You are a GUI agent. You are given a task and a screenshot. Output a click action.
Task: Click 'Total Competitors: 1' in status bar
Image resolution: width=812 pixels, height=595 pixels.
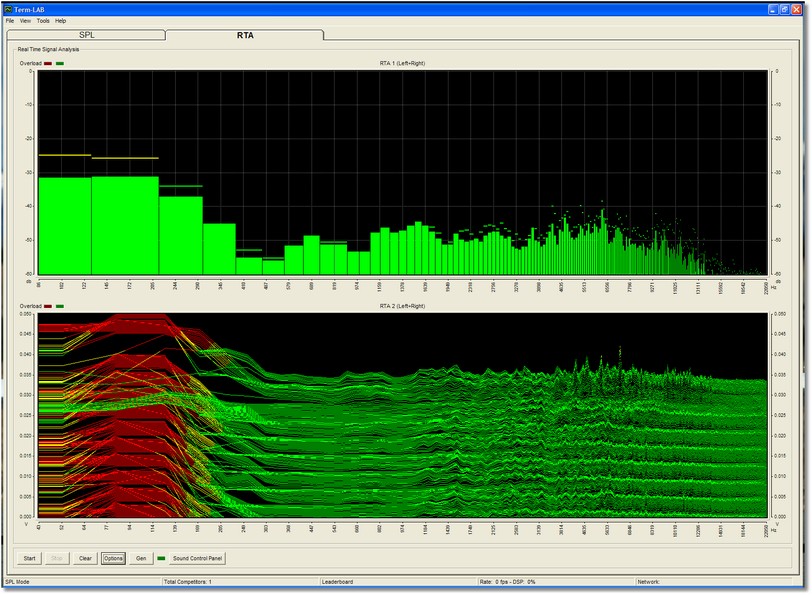(x=188, y=582)
